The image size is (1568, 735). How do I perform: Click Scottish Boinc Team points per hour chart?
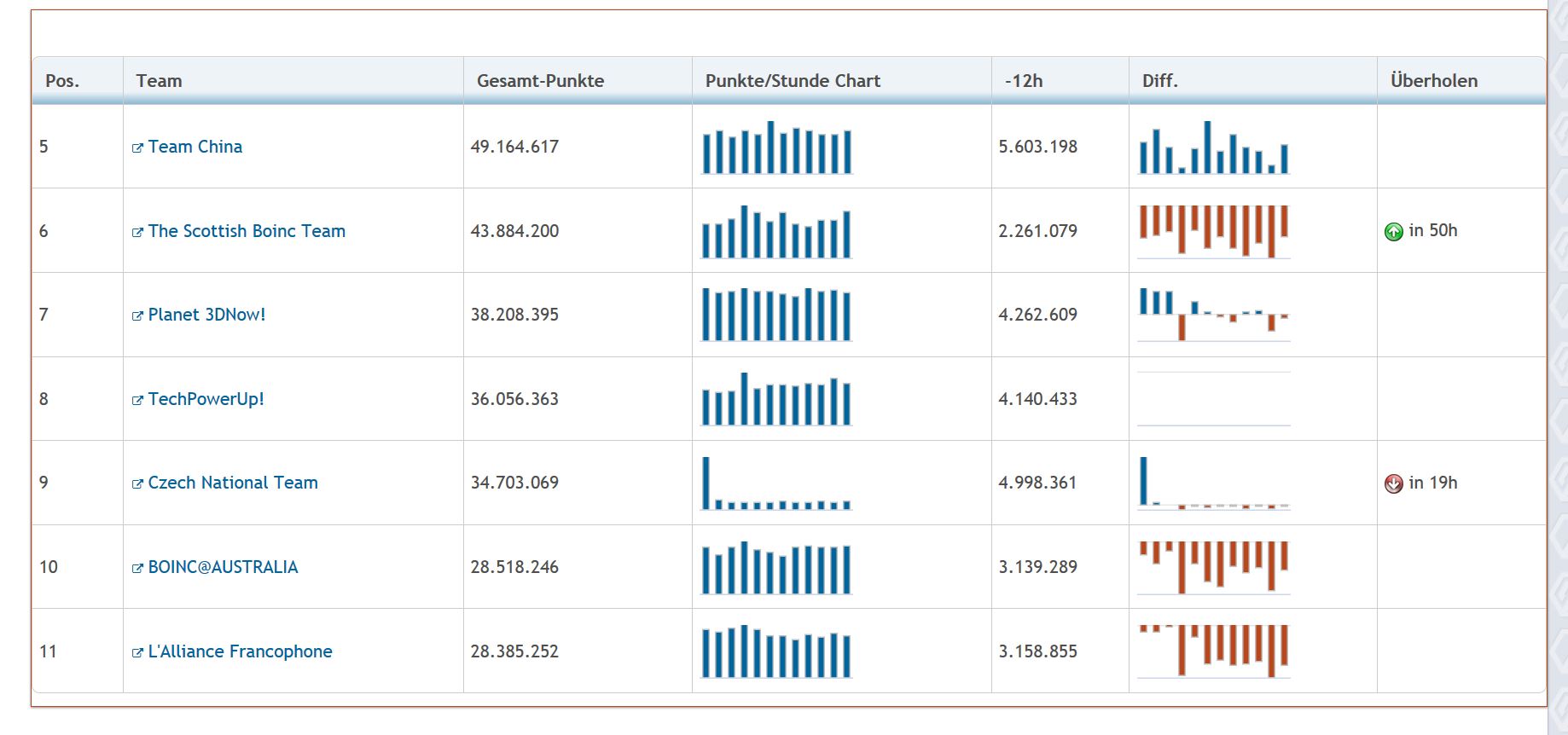point(776,232)
